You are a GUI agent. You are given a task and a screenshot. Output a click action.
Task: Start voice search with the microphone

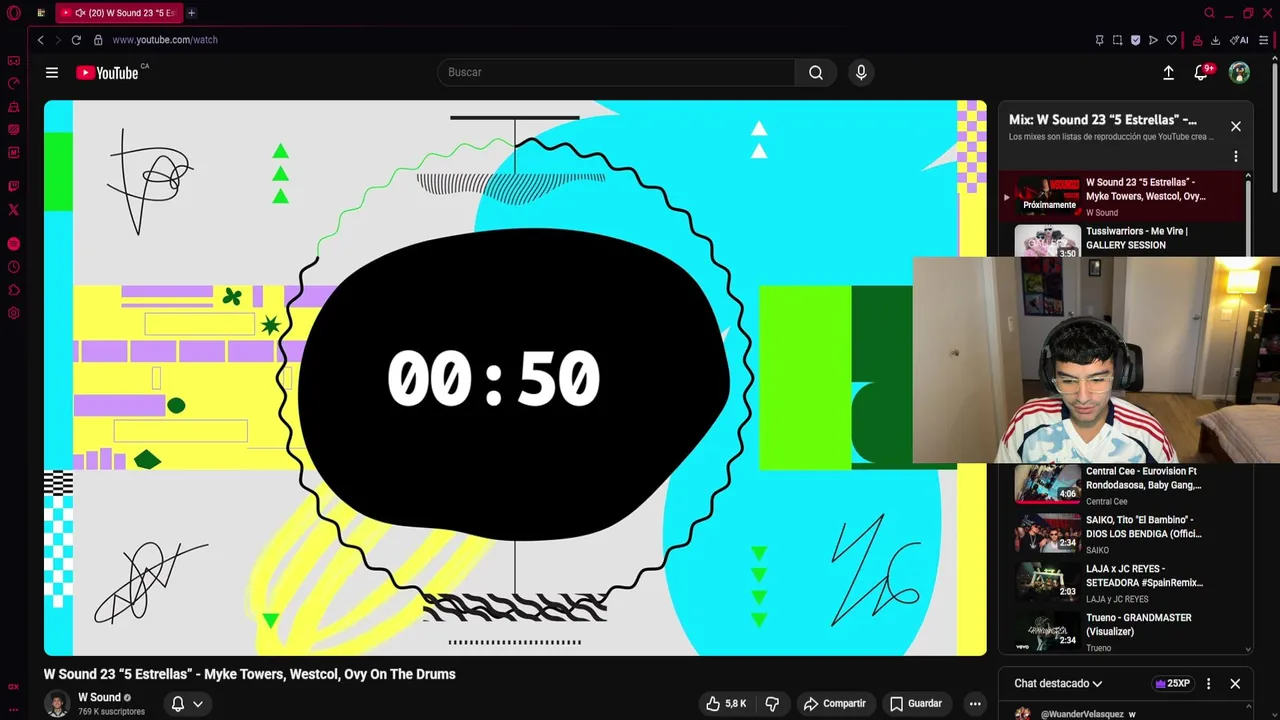[x=861, y=72]
